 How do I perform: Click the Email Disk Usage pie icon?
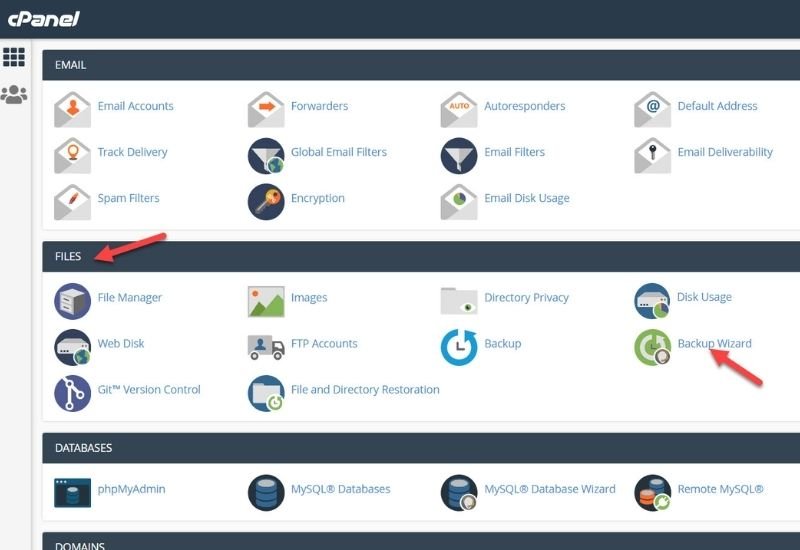coord(459,202)
